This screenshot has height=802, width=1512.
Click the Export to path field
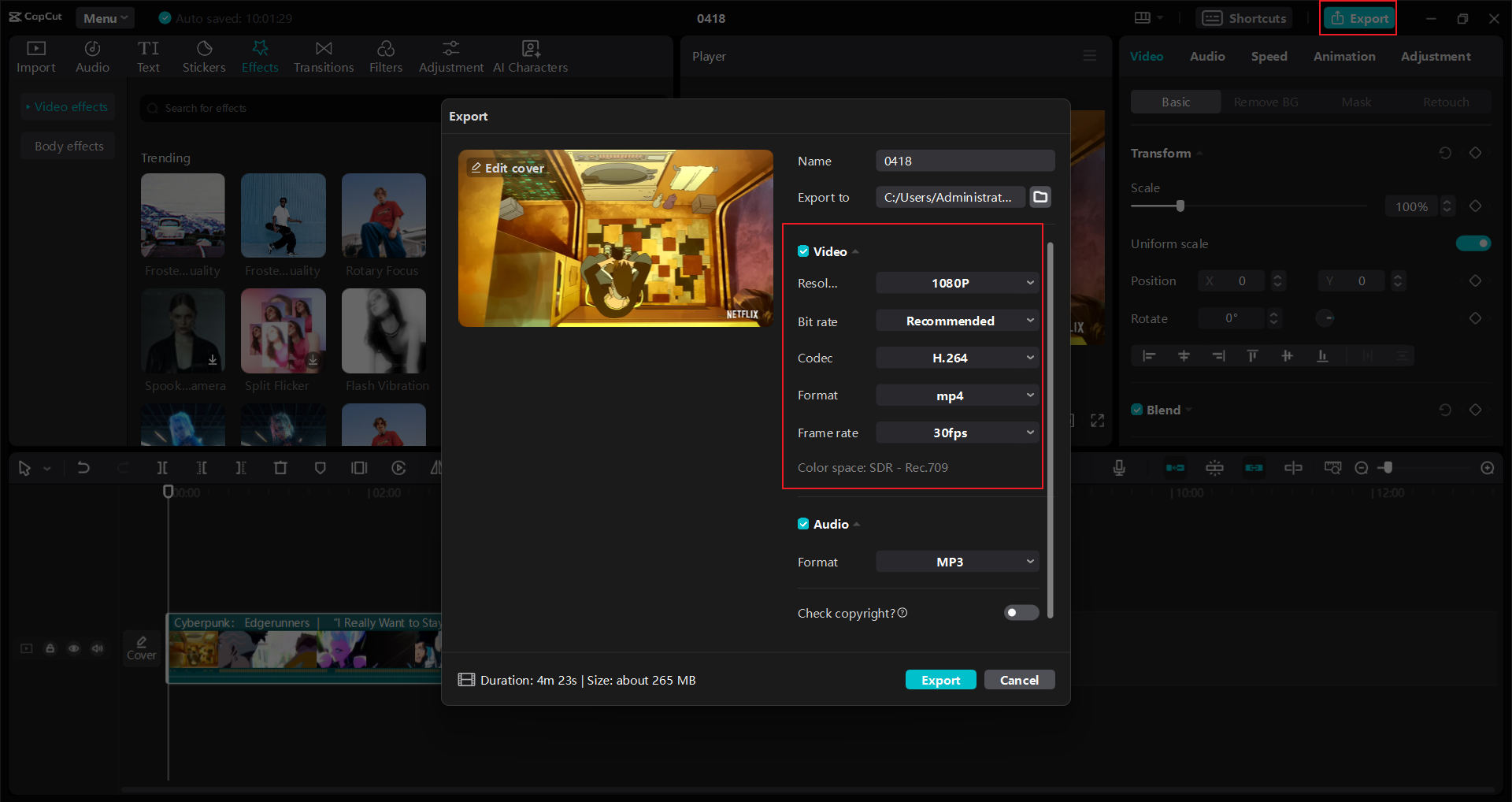[x=951, y=197]
